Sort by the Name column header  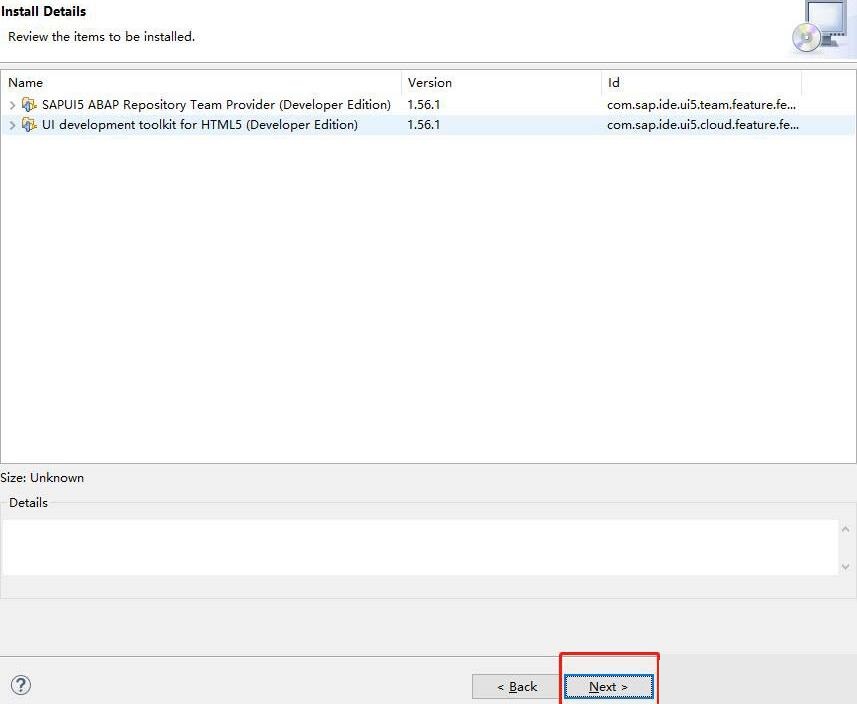(x=200, y=83)
